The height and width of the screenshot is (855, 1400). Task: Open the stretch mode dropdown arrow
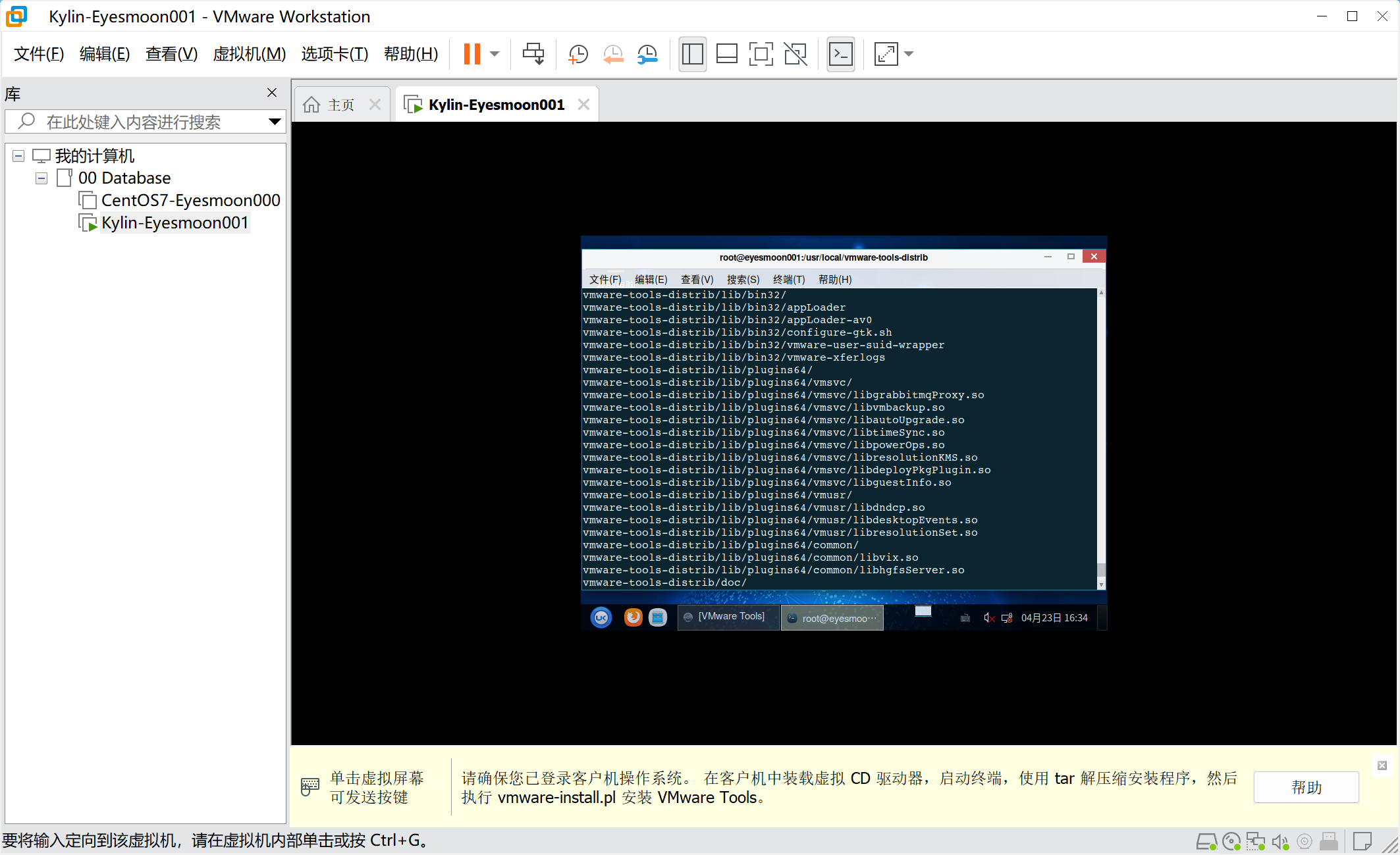click(909, 54)
